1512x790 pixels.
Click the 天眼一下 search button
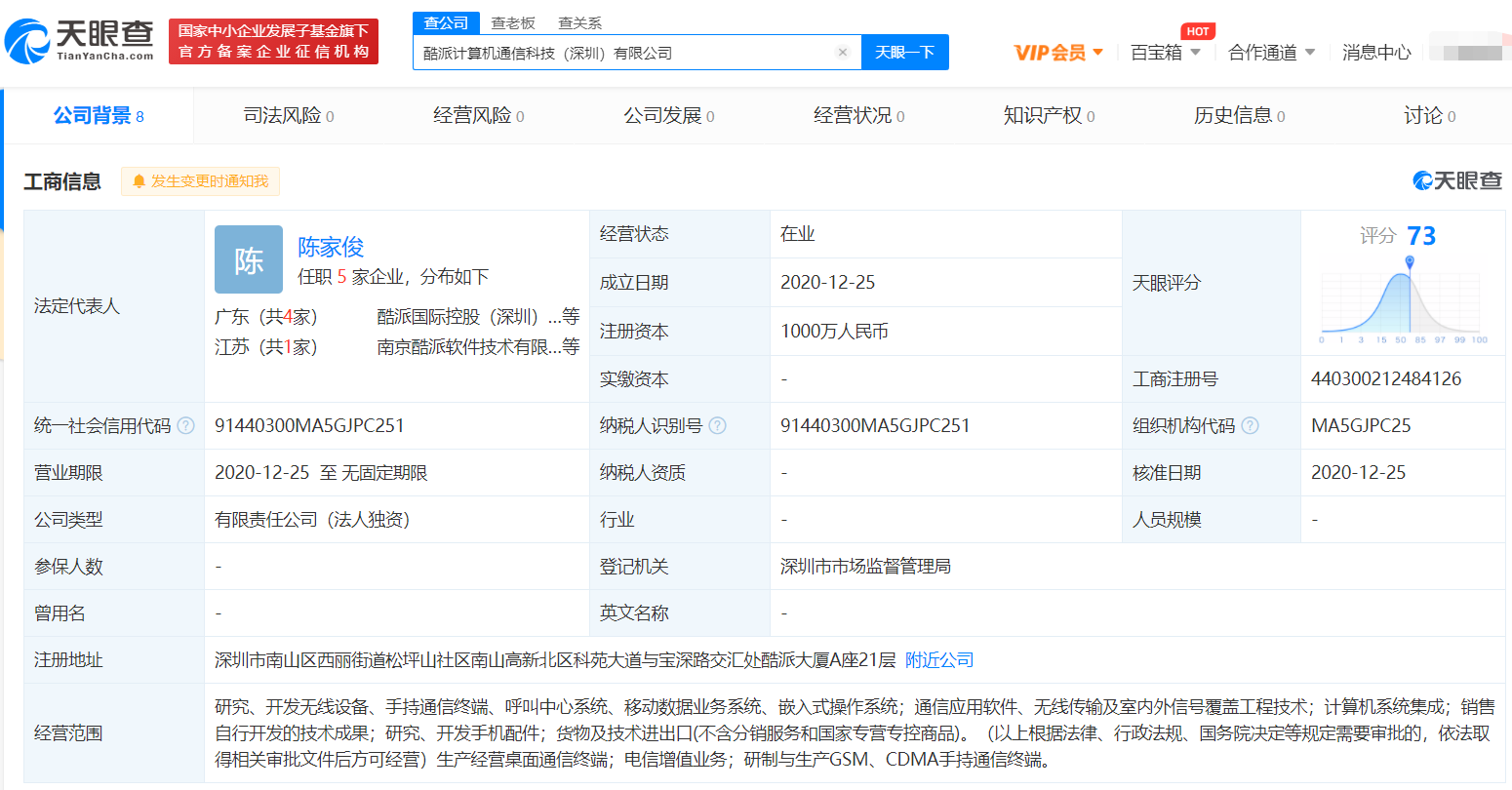(x=905, y=53)
